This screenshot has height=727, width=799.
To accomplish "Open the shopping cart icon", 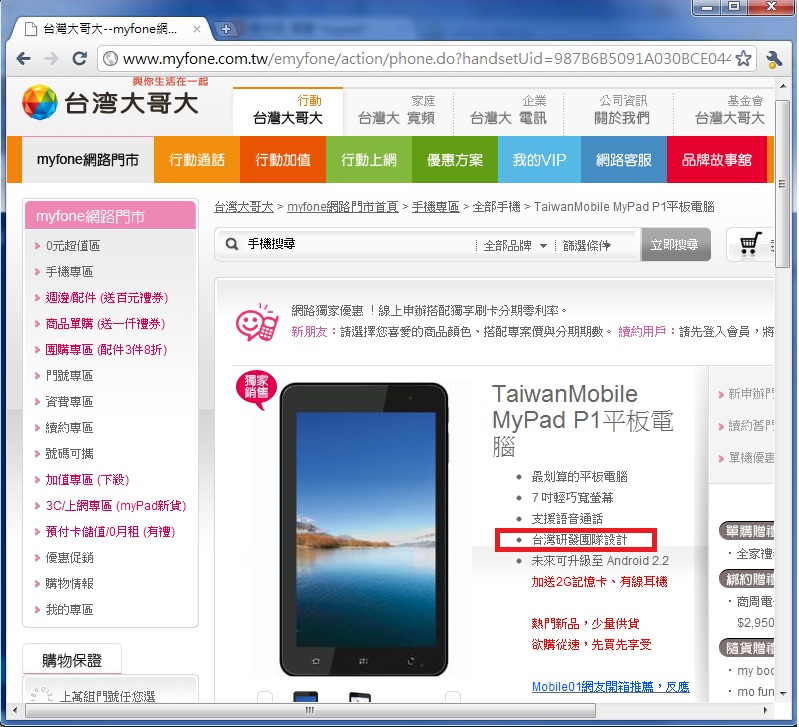I will click(750, 245).
